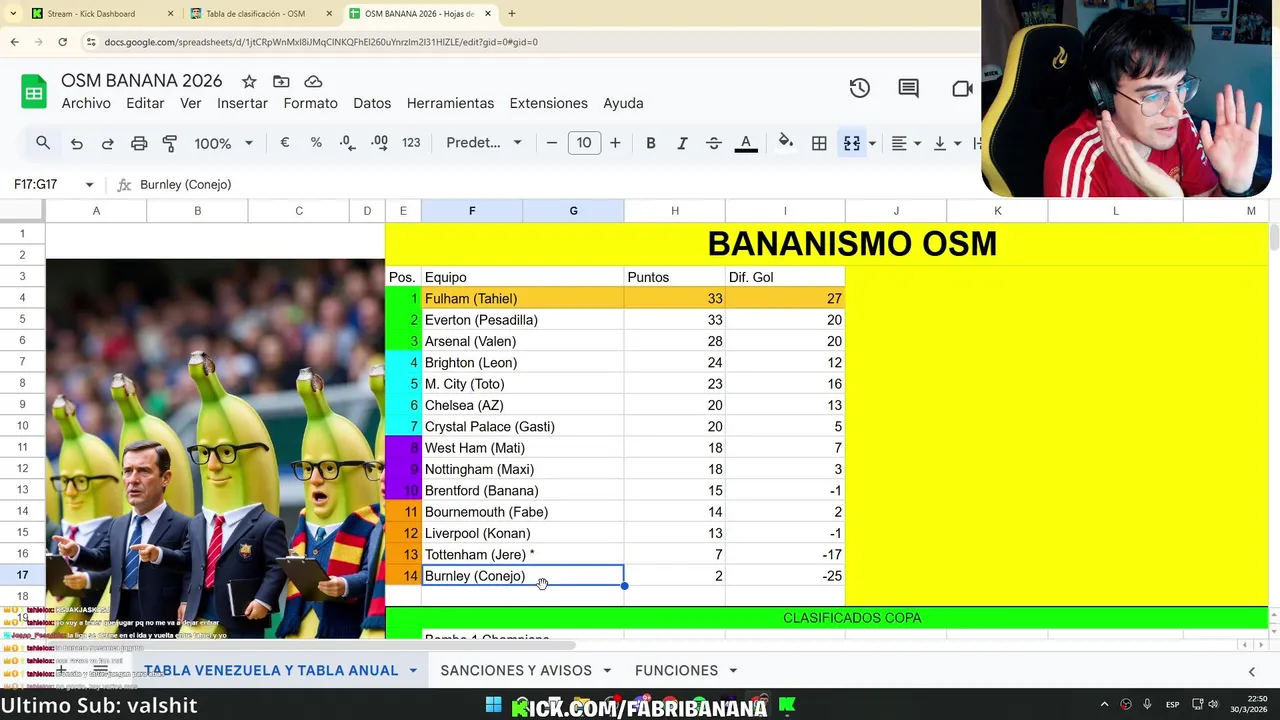Select column H header
The image size is (1280, 720).
[675, 210]
